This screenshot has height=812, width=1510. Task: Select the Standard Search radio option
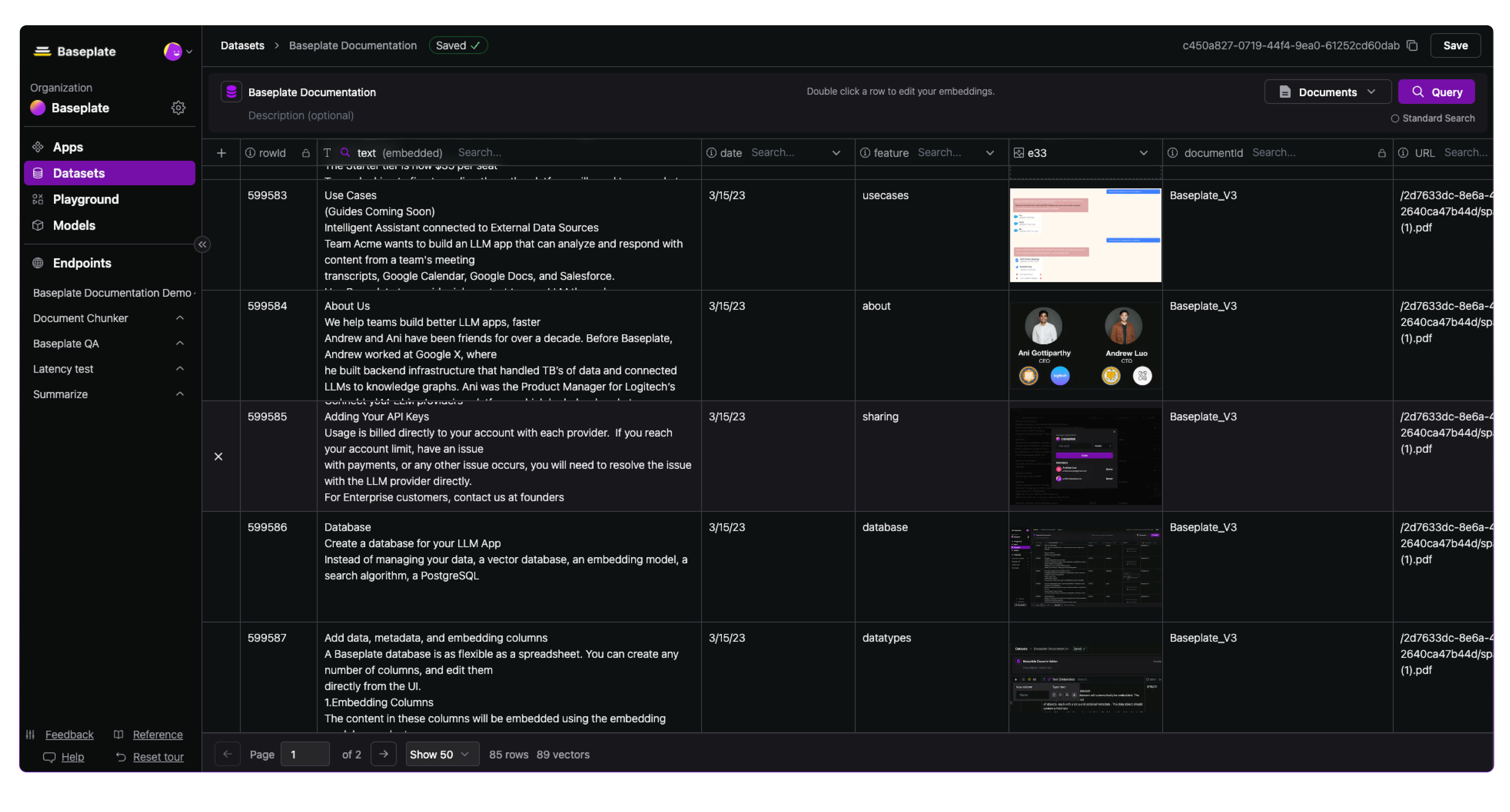coord(1395,118)
